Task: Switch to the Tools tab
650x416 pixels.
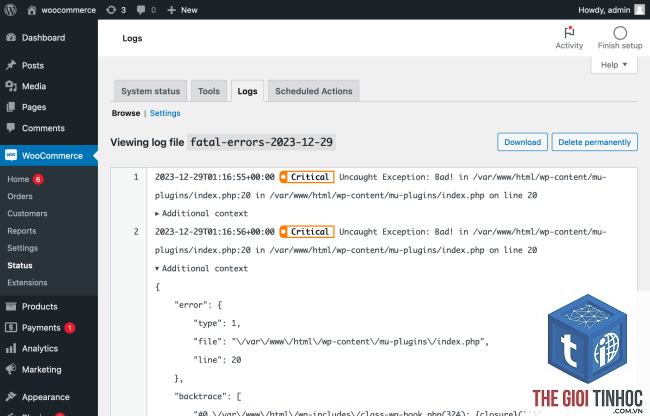Action: [x=209, y=91]
